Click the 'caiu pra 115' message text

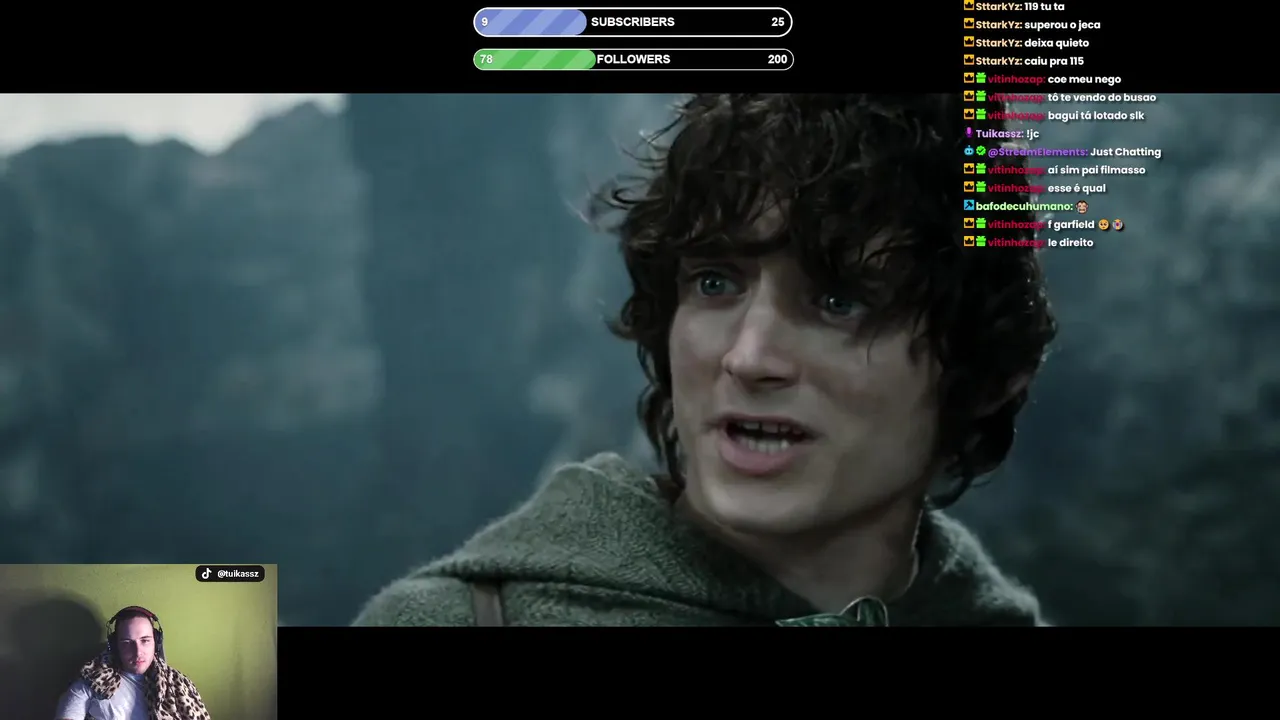coord(1054,60)
